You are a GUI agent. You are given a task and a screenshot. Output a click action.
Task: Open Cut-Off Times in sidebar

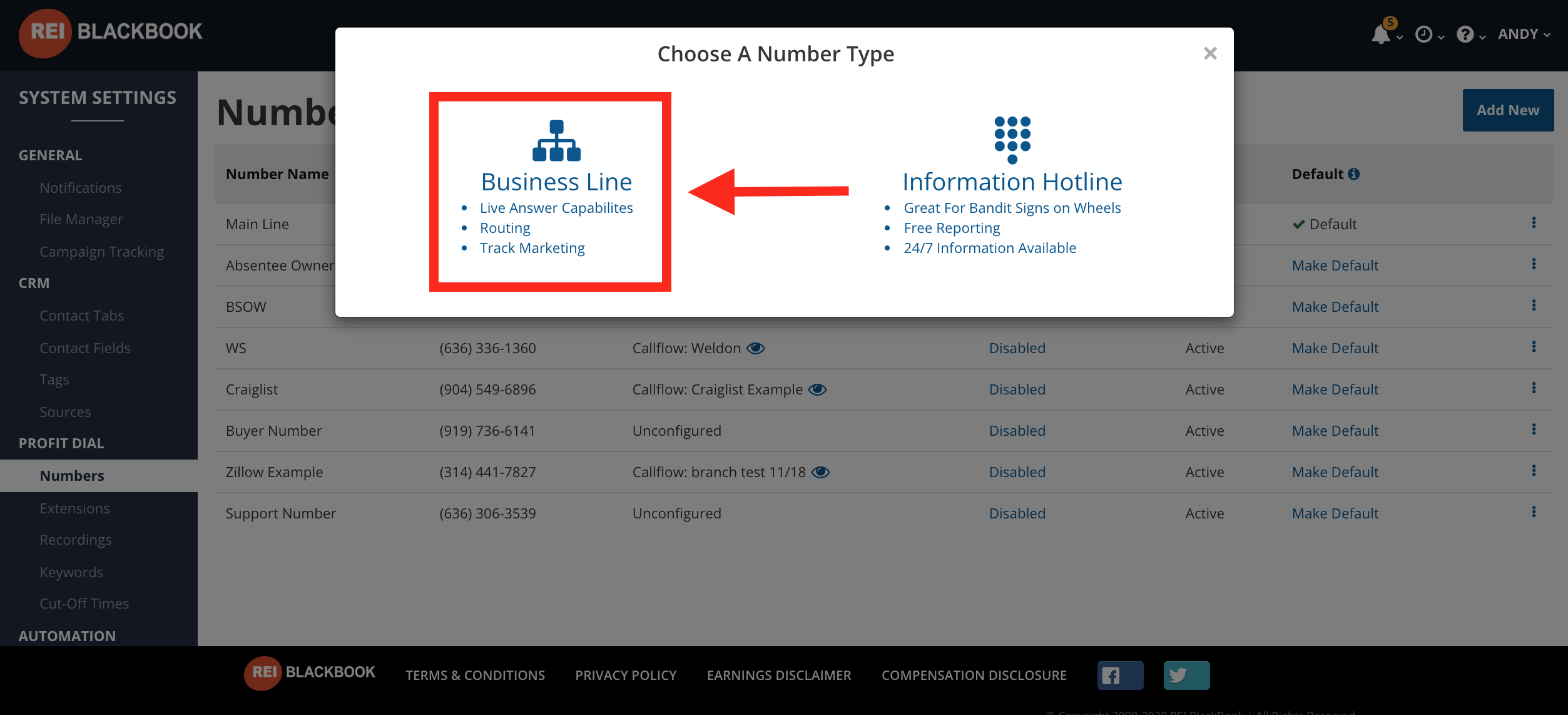click(x=84, y=604)
